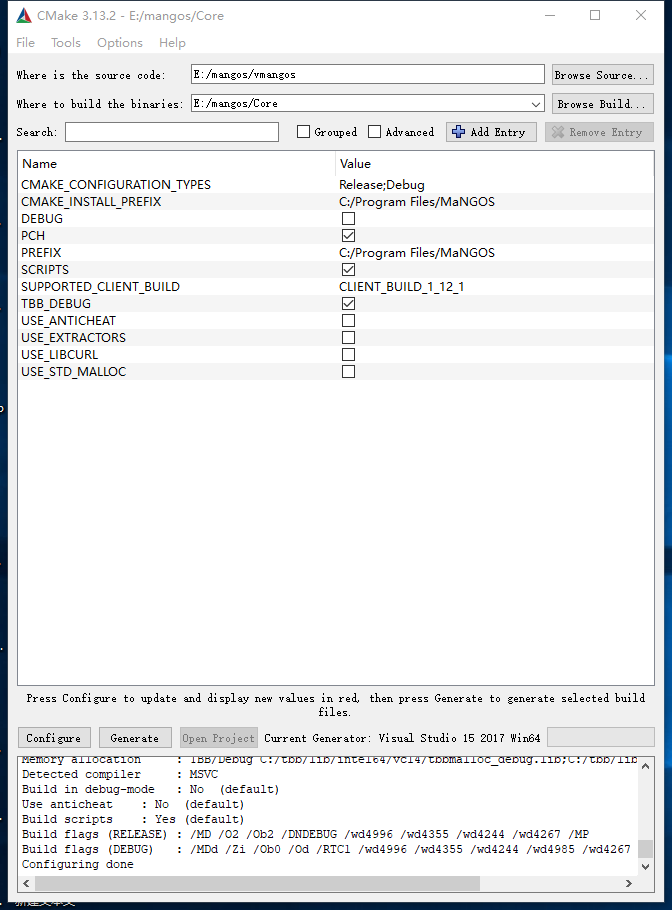Focus the Search input field

click(172, 132)
